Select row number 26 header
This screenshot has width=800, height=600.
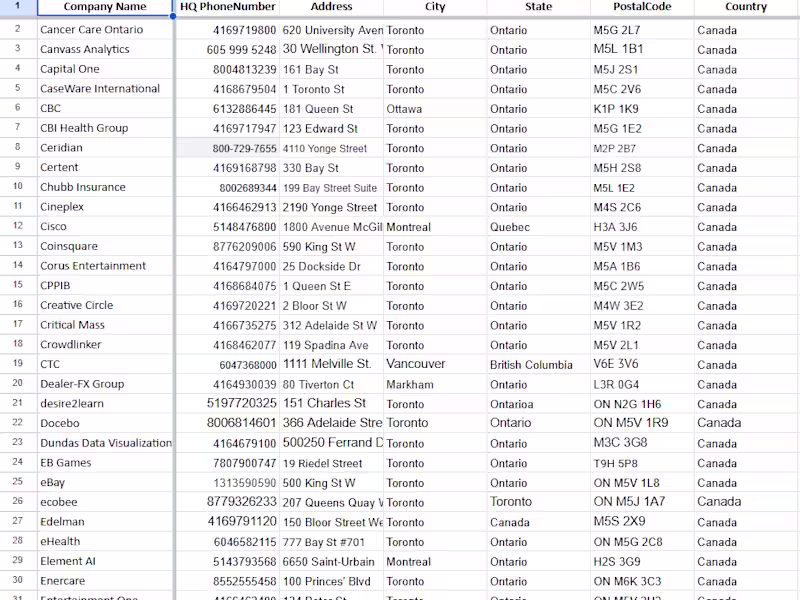pos(18,502)
